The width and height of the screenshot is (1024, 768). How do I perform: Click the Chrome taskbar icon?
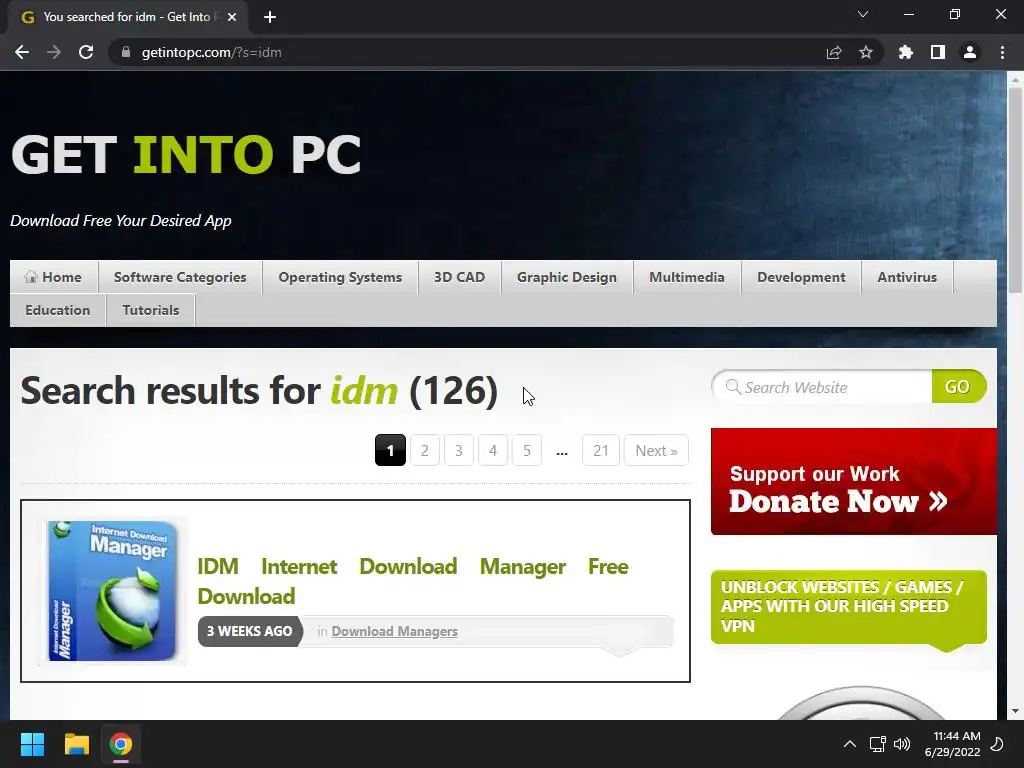[x=121, y=744]
